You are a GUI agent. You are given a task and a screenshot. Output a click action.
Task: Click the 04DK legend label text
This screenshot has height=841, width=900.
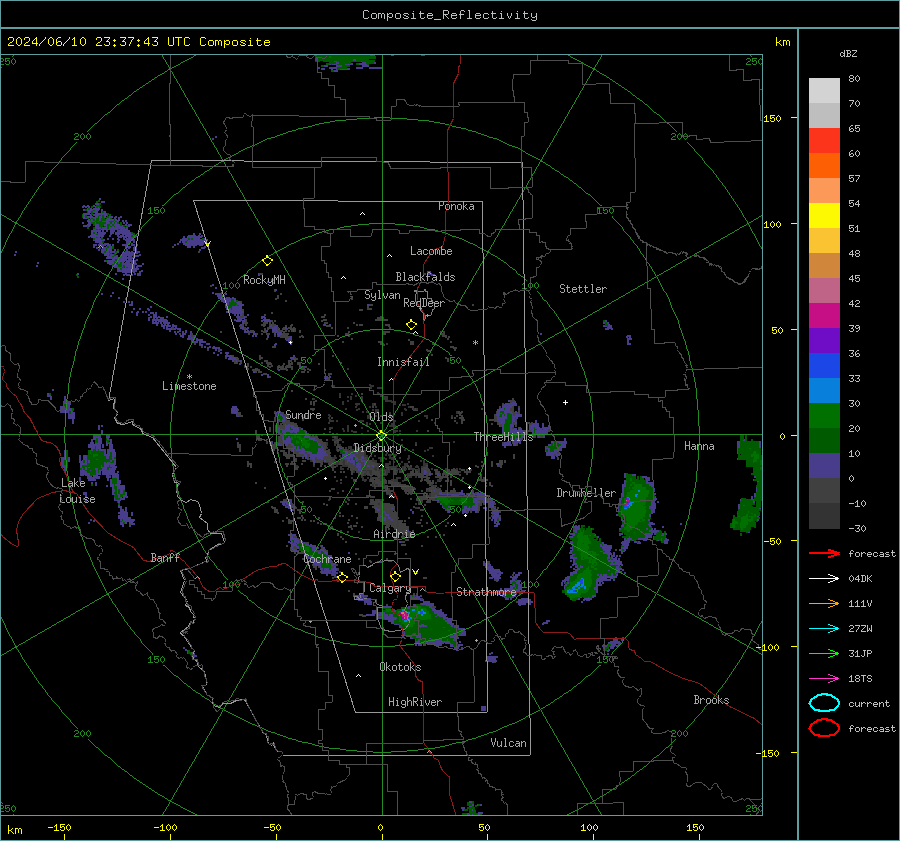point(860,579)
